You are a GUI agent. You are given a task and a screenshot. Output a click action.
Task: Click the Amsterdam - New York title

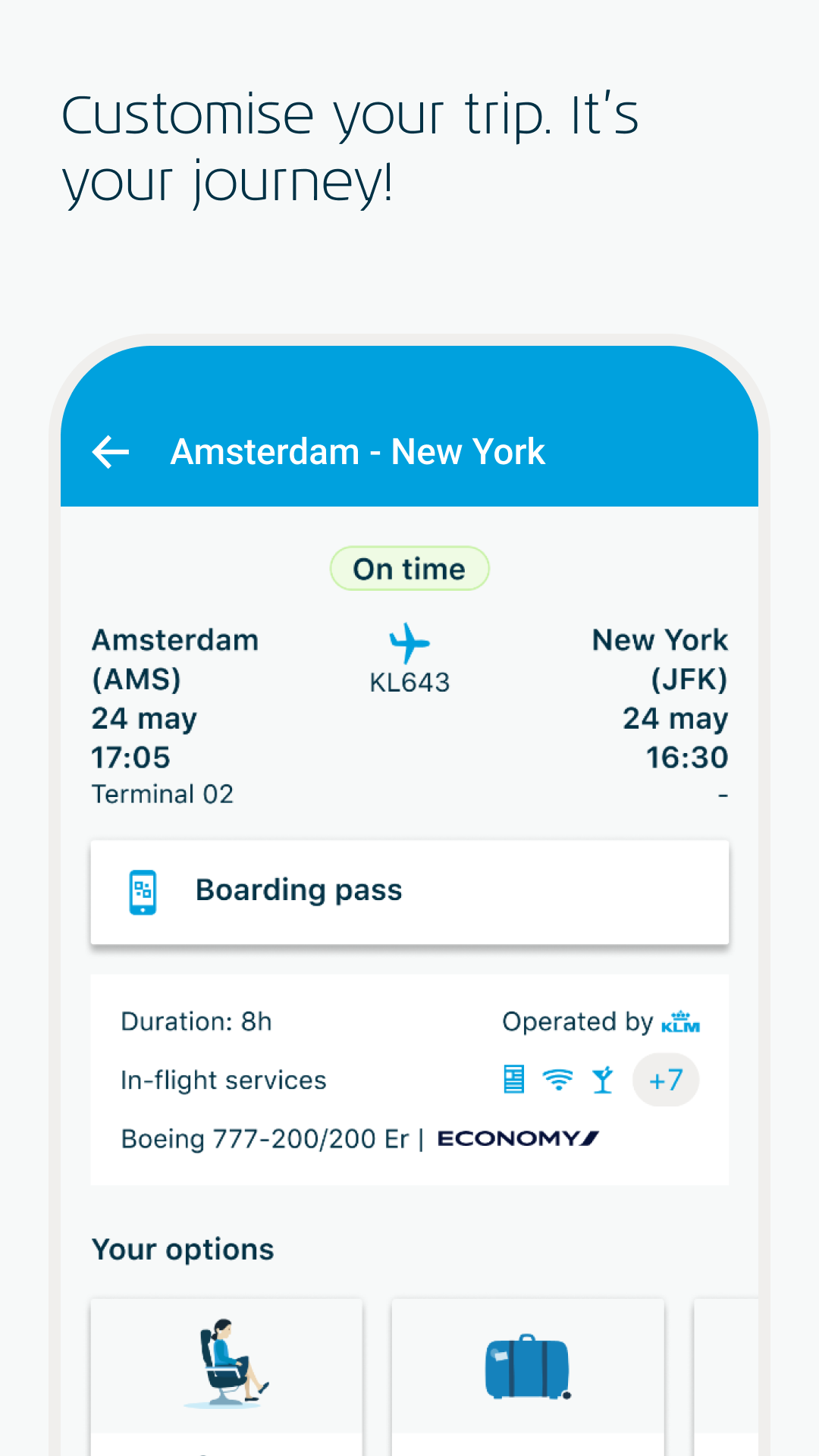(358, 452)
